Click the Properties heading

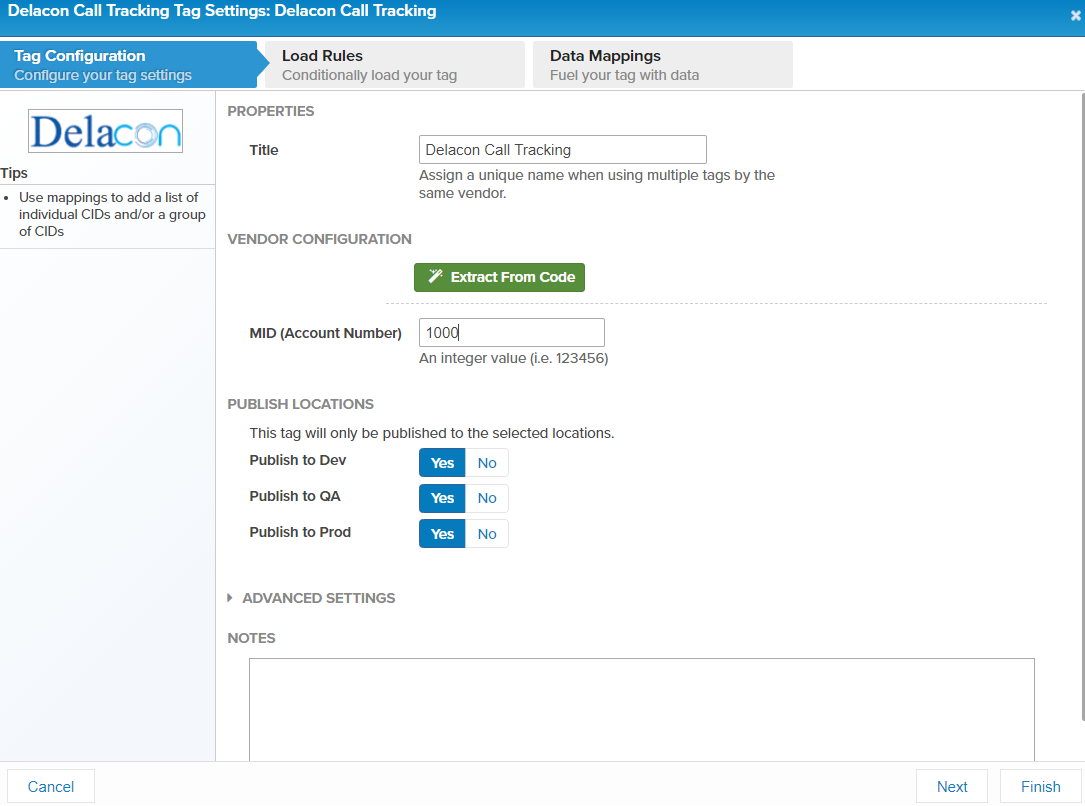pyautogui.click(x=271, y=111)
